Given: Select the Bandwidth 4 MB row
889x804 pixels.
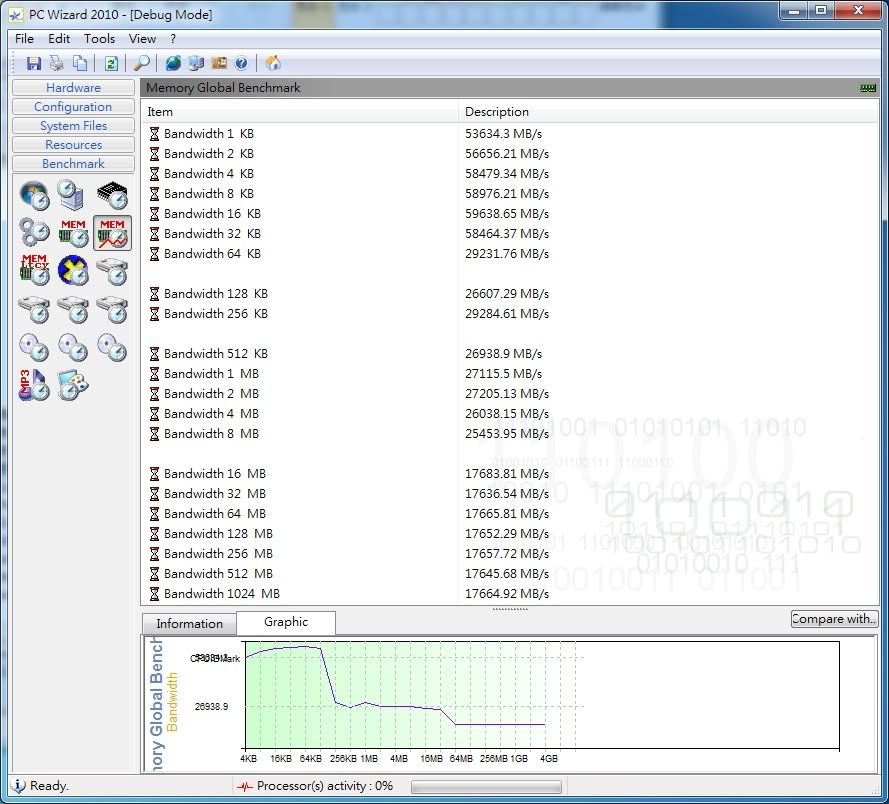Looking at the screenshot, I should 509,414.
